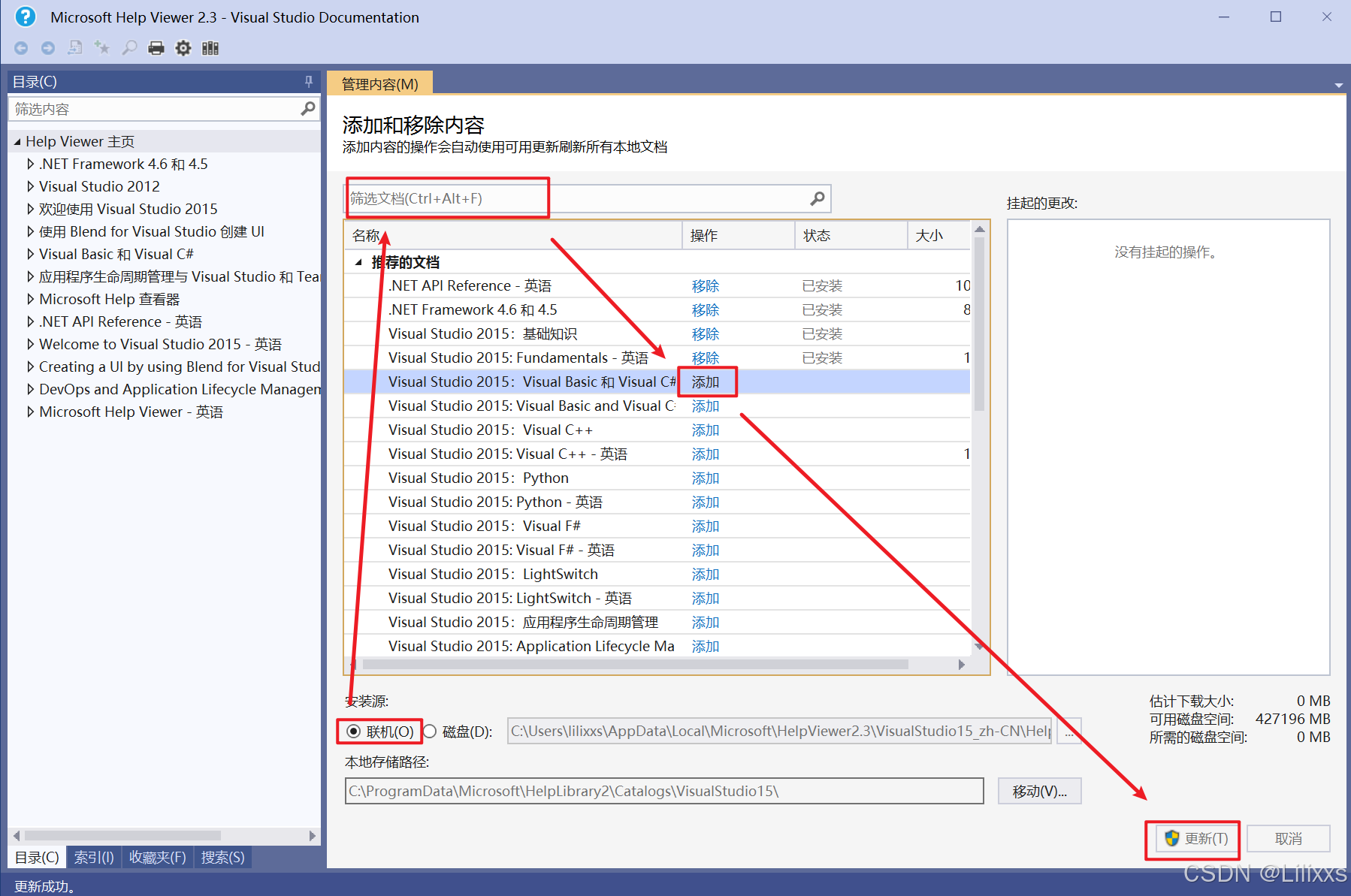Open viewer options via gear icon
The image size is (1351, 896).
pyautogui.click(x=183, y=48)
